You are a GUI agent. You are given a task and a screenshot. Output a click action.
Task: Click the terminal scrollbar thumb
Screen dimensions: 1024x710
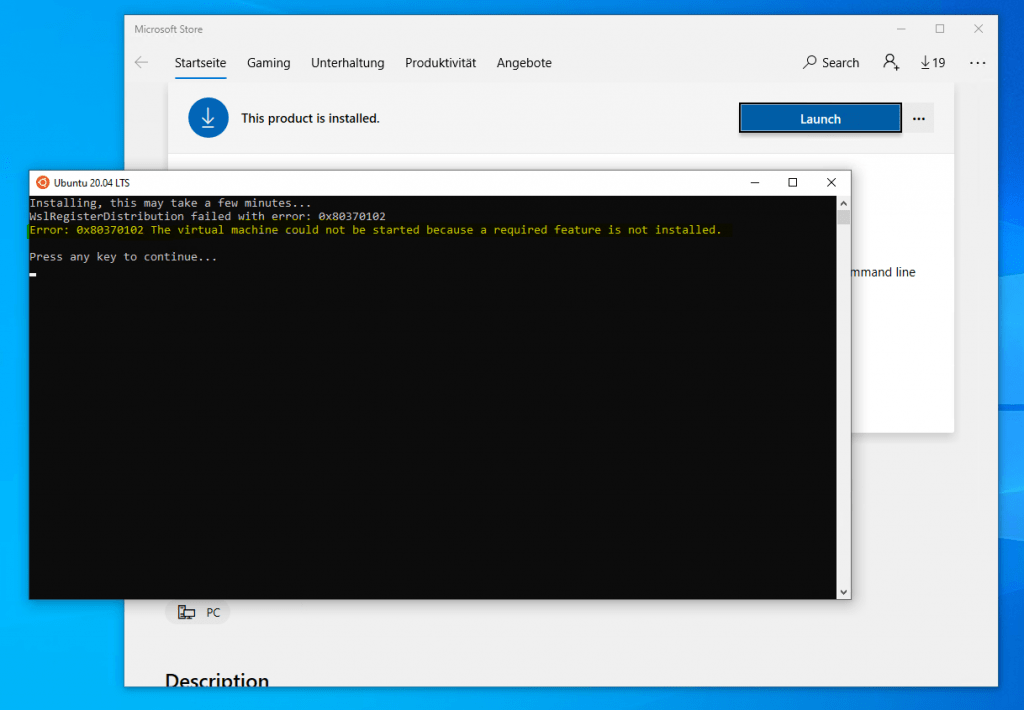(x=844, y=218)
